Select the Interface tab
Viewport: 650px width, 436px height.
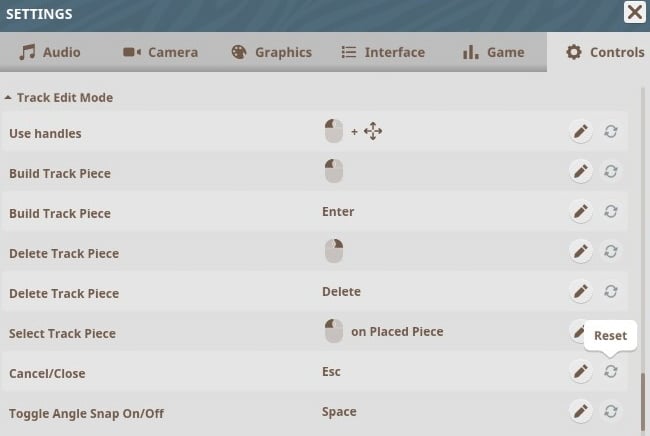383,52
